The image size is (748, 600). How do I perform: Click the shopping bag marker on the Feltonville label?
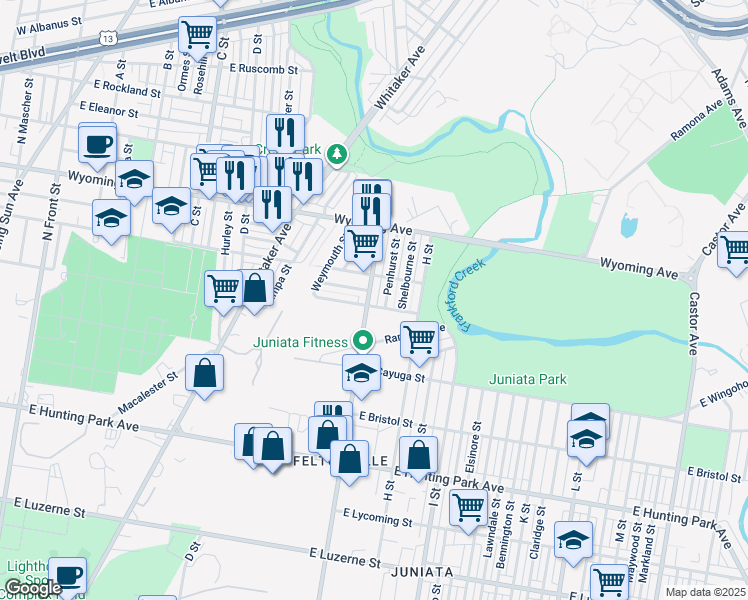tap(350, 461)
